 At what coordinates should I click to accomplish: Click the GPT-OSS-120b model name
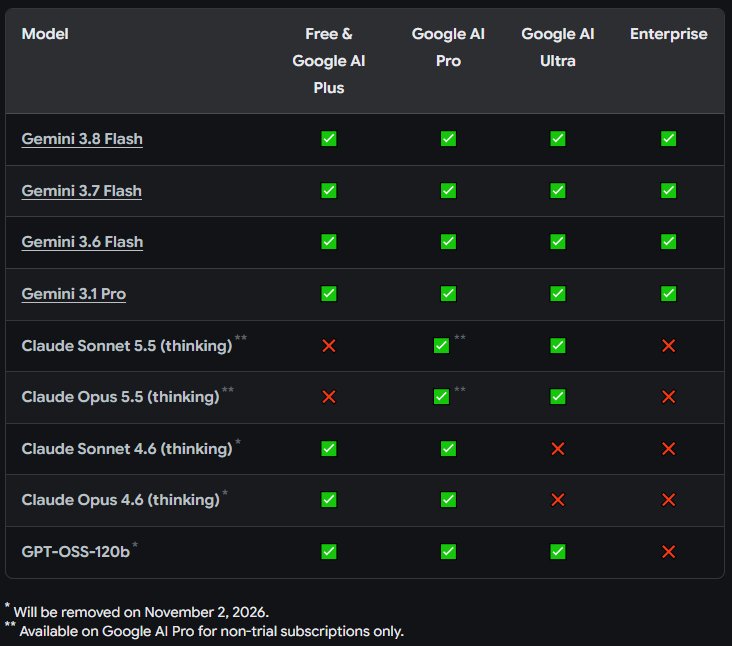(76, 552)
